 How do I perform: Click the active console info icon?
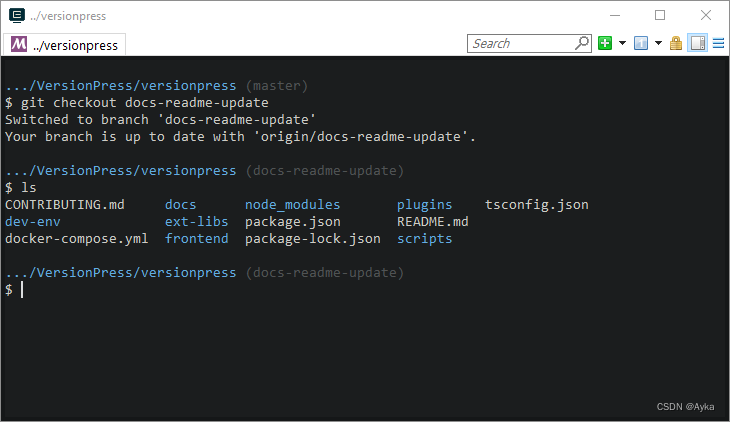coord(641,43)
